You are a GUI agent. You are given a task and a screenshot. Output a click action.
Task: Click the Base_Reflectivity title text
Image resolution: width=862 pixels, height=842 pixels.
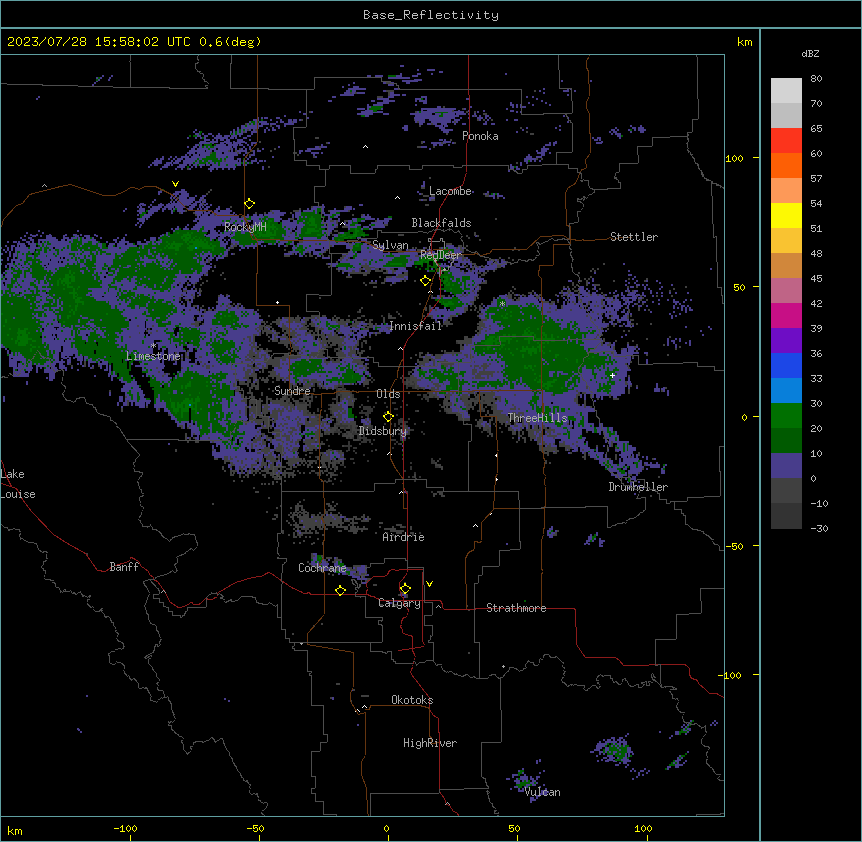(431, 15)
